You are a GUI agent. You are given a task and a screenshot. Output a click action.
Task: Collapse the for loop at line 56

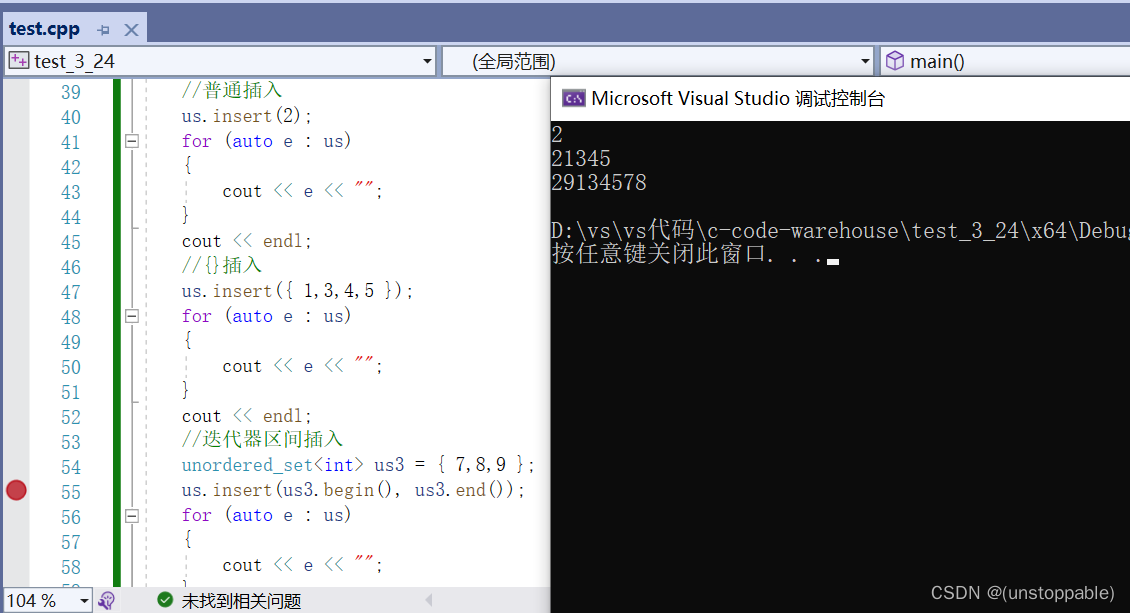click(x=131, y=516)
